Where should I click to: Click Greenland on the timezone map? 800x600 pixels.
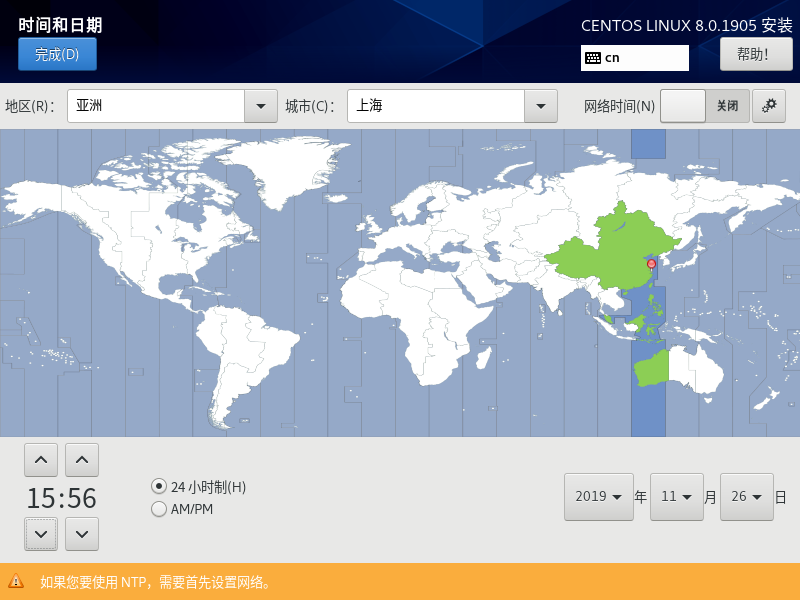[286, 168]
